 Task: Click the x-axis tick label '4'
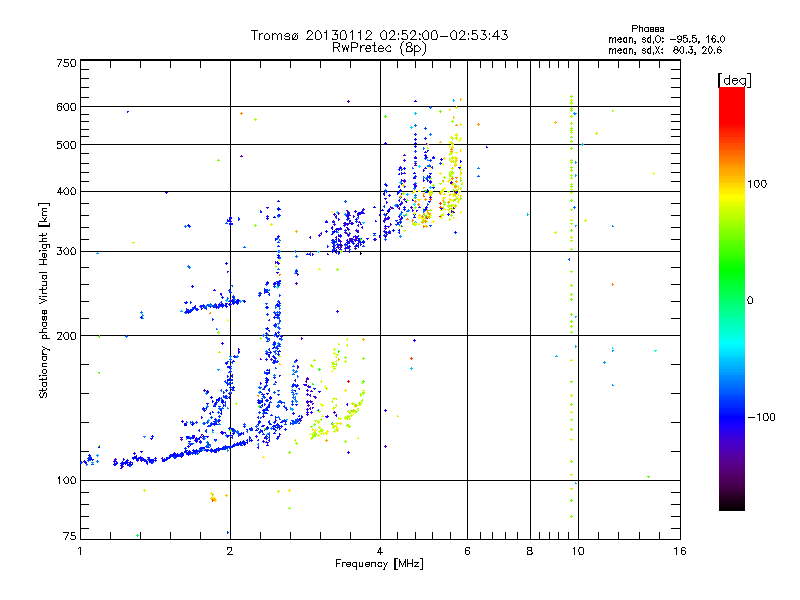click(380, 551)
